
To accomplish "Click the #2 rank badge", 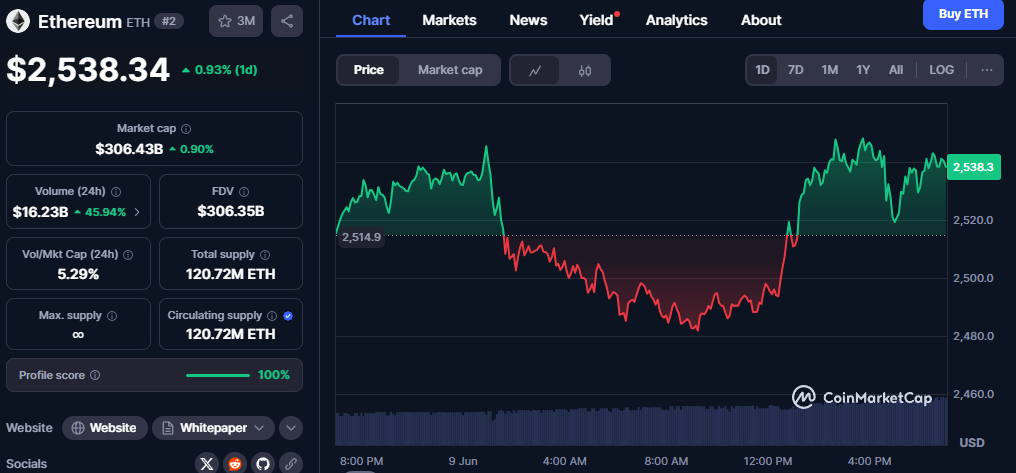I will 169,21.
